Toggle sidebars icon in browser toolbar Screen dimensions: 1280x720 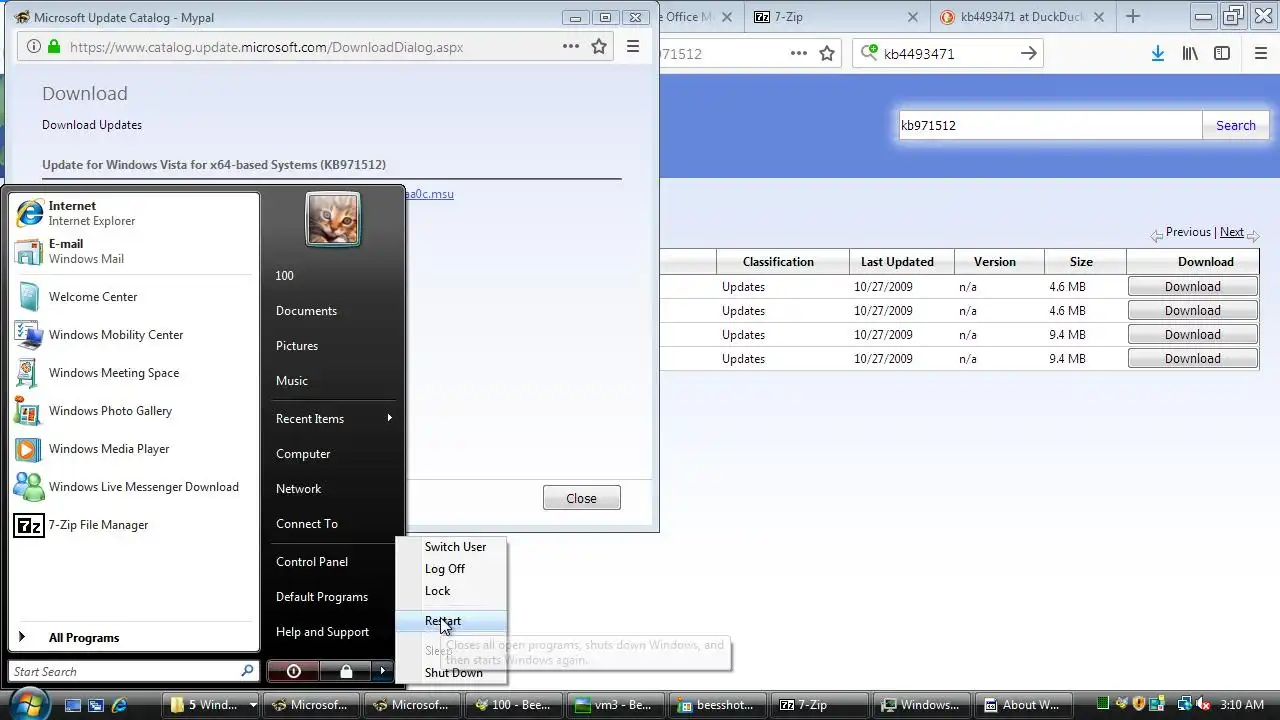[x=1222, y=54]
